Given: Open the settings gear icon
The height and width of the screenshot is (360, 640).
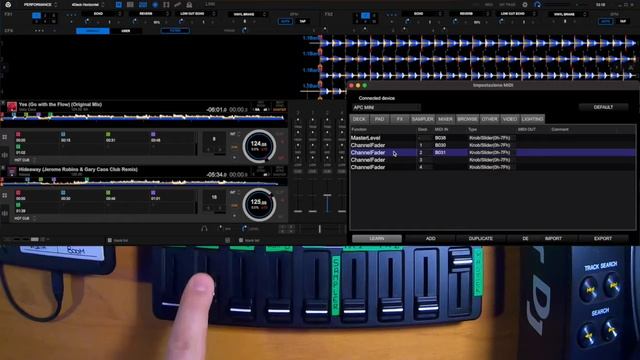Looking at the screenshot, I should (x=525, y=5).
